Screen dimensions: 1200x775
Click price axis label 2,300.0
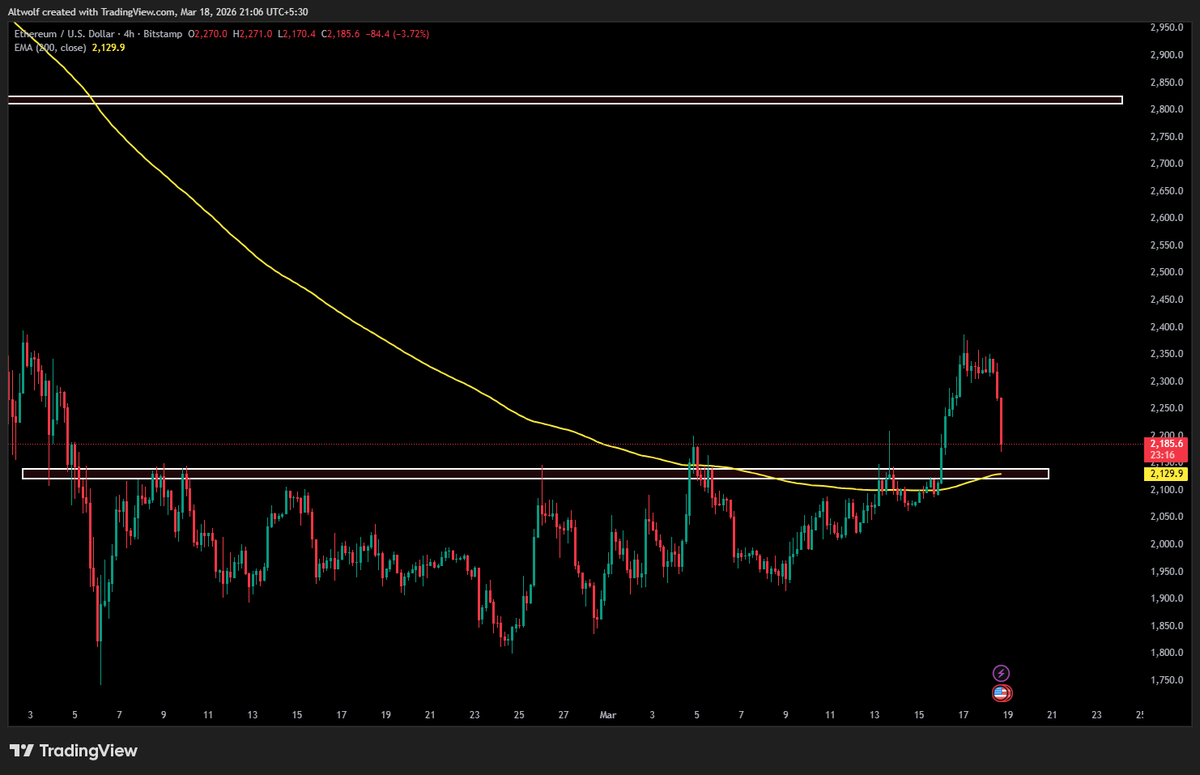point(1166,381)
